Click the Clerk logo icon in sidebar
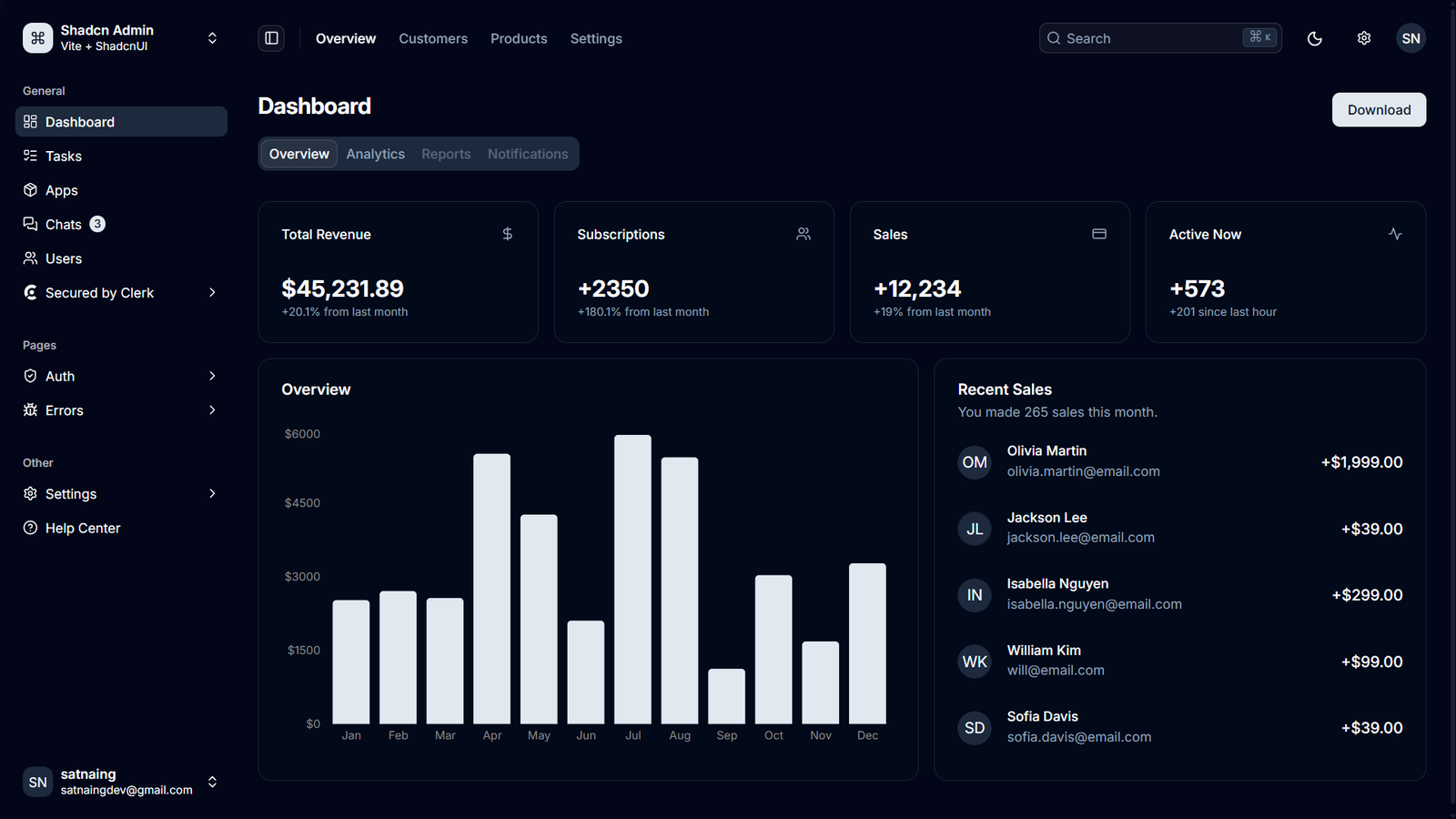 tap(30, 292)
